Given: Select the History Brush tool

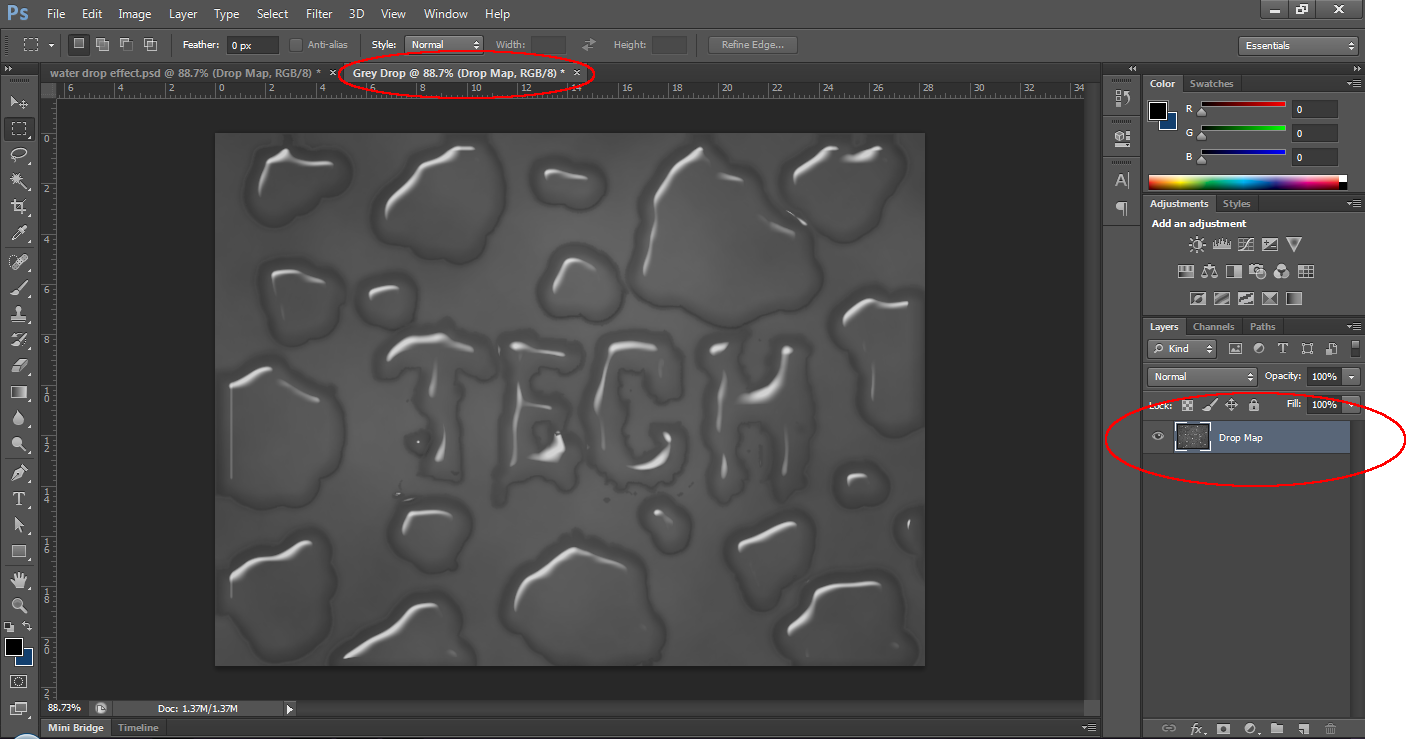Looking at the screenshot, I should [19, 340].
